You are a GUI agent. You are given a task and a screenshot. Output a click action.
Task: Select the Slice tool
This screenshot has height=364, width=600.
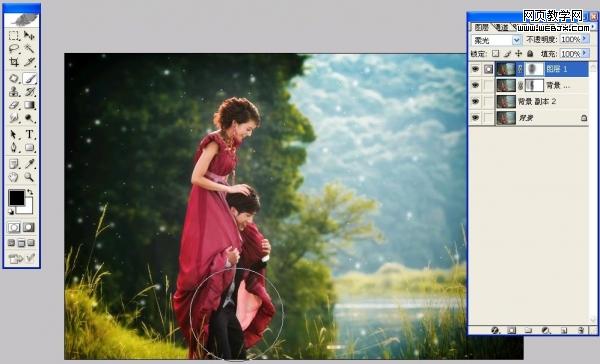[x=29, y=62]
